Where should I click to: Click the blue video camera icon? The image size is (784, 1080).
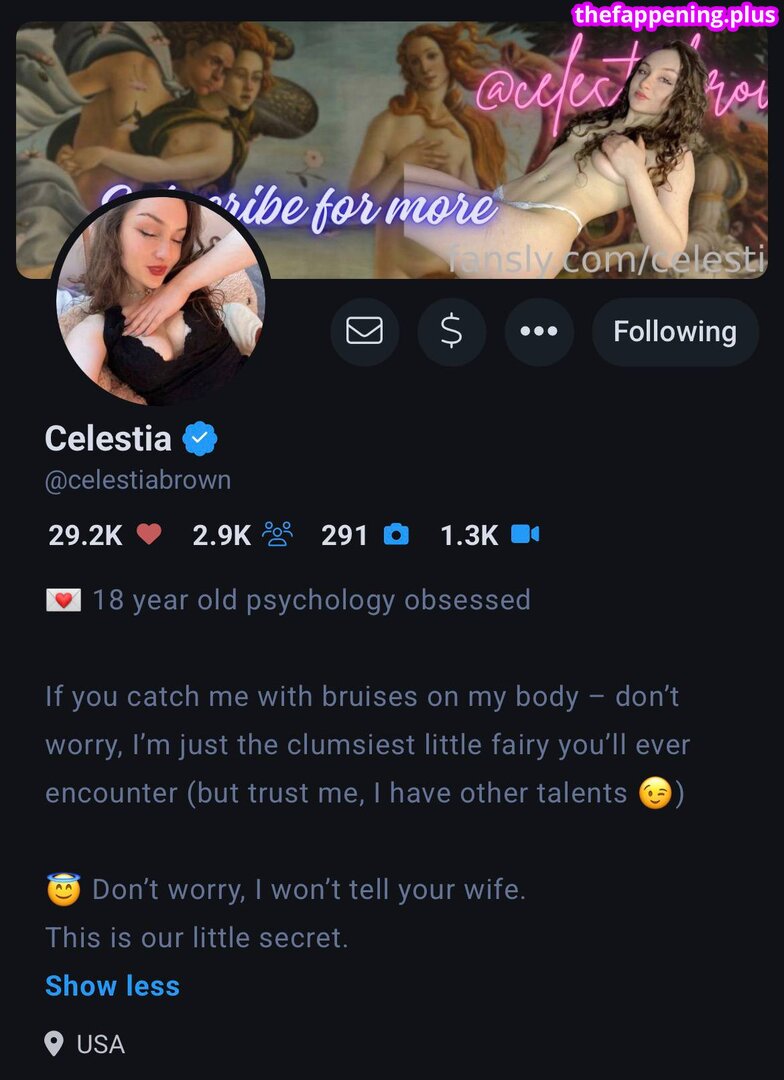(525, 535)
